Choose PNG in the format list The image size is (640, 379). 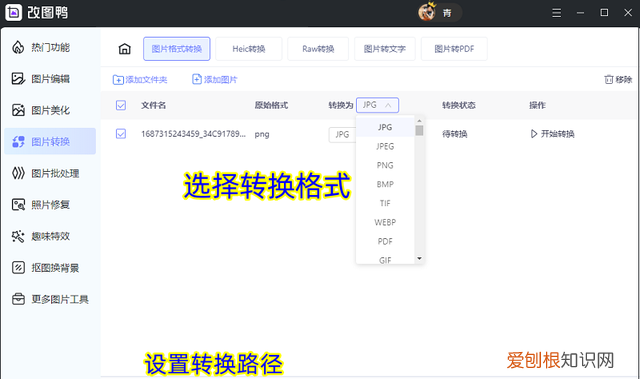(x=385, y=165)
